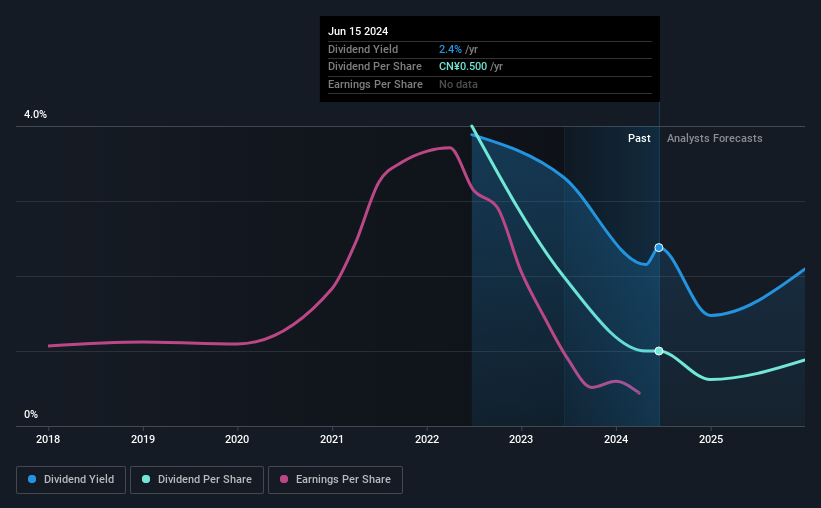Click the 2018 x-axis label
The height and width of the screenshot is (508, 821).
pos(48,439)
